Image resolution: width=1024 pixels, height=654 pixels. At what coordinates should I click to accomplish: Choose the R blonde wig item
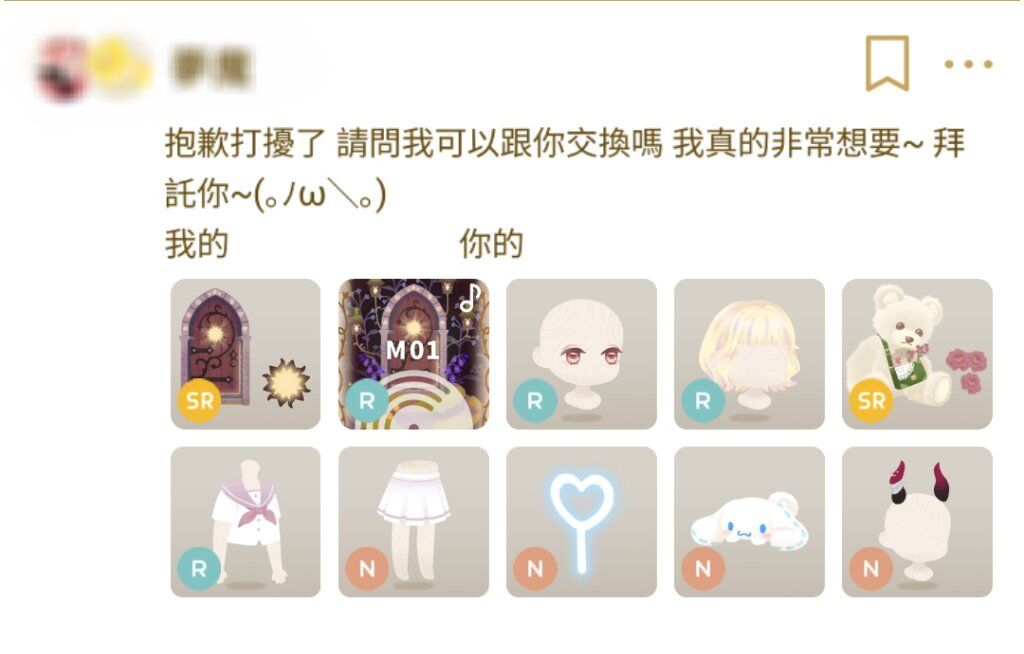pyautogui.click(x=749, y=354)
